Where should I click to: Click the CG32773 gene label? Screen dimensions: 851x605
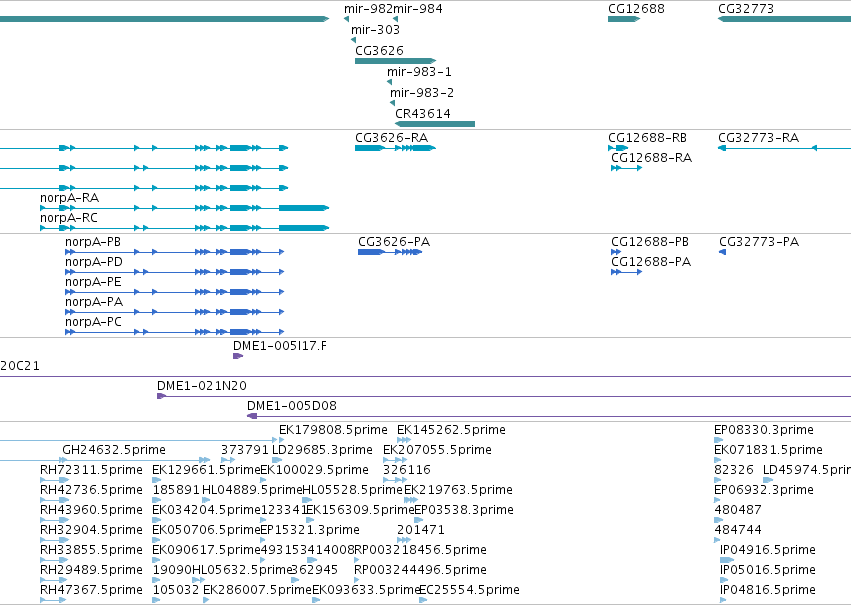[x=746, y=9]
